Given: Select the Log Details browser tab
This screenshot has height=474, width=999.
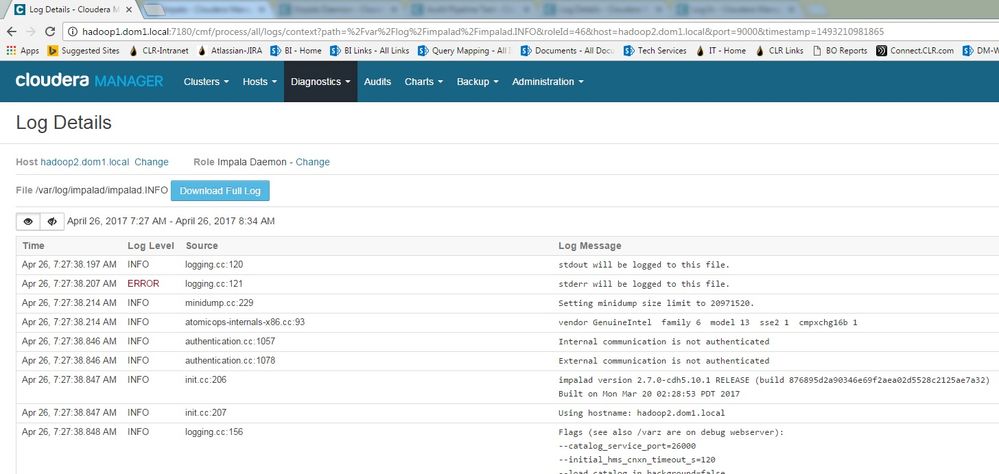Looking at the screenshot, I should 72,10.
